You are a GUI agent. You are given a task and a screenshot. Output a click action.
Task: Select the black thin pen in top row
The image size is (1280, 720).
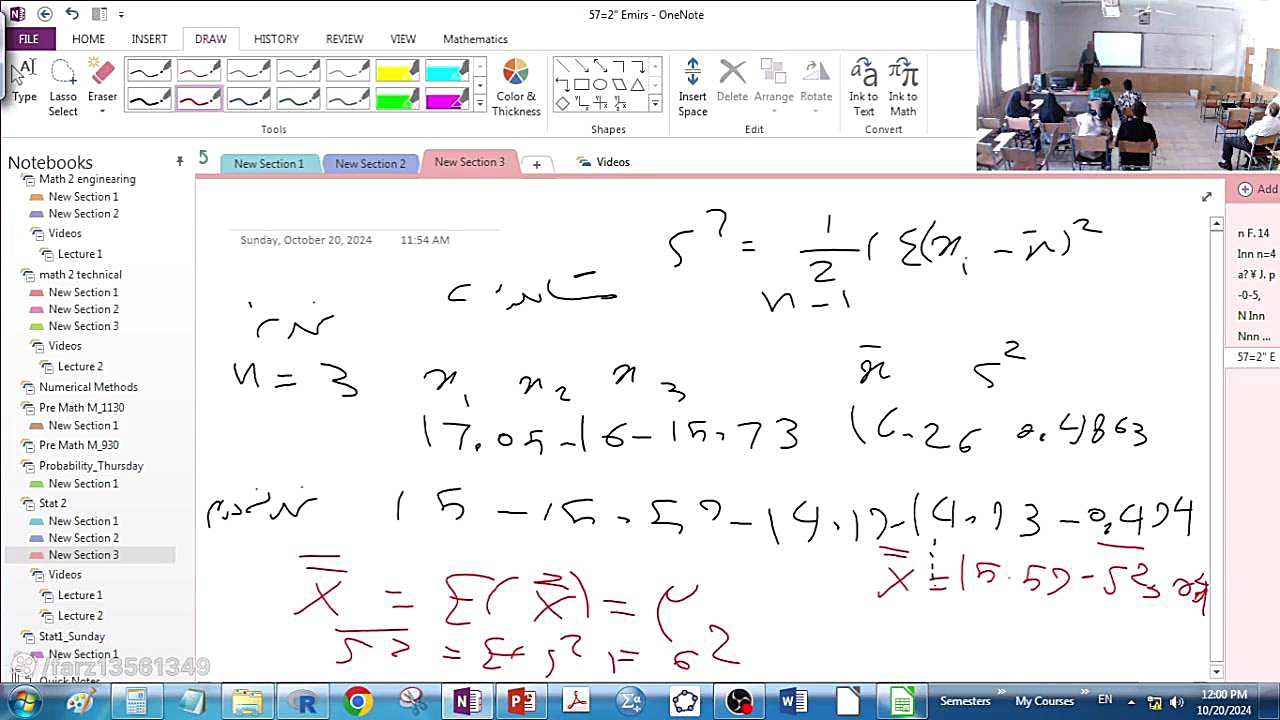149,71
